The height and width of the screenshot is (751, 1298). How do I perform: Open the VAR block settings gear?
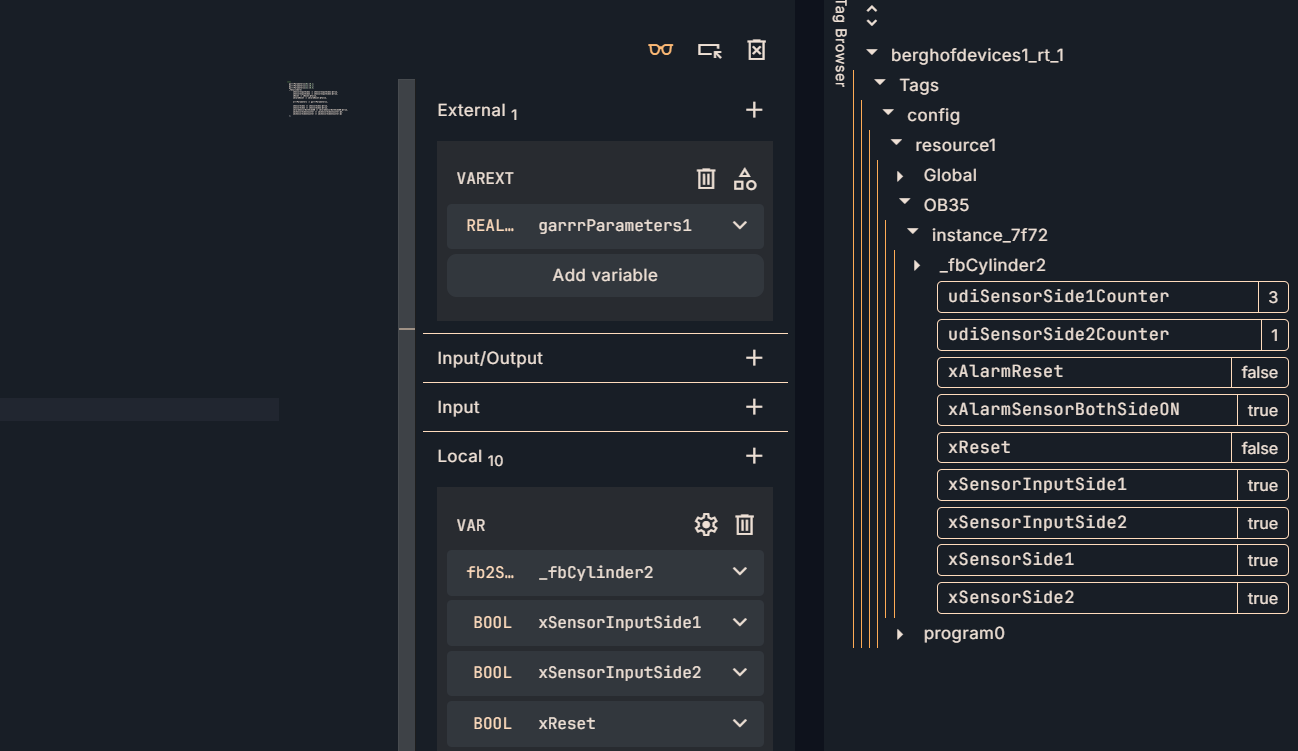click(x=706, y=525)
